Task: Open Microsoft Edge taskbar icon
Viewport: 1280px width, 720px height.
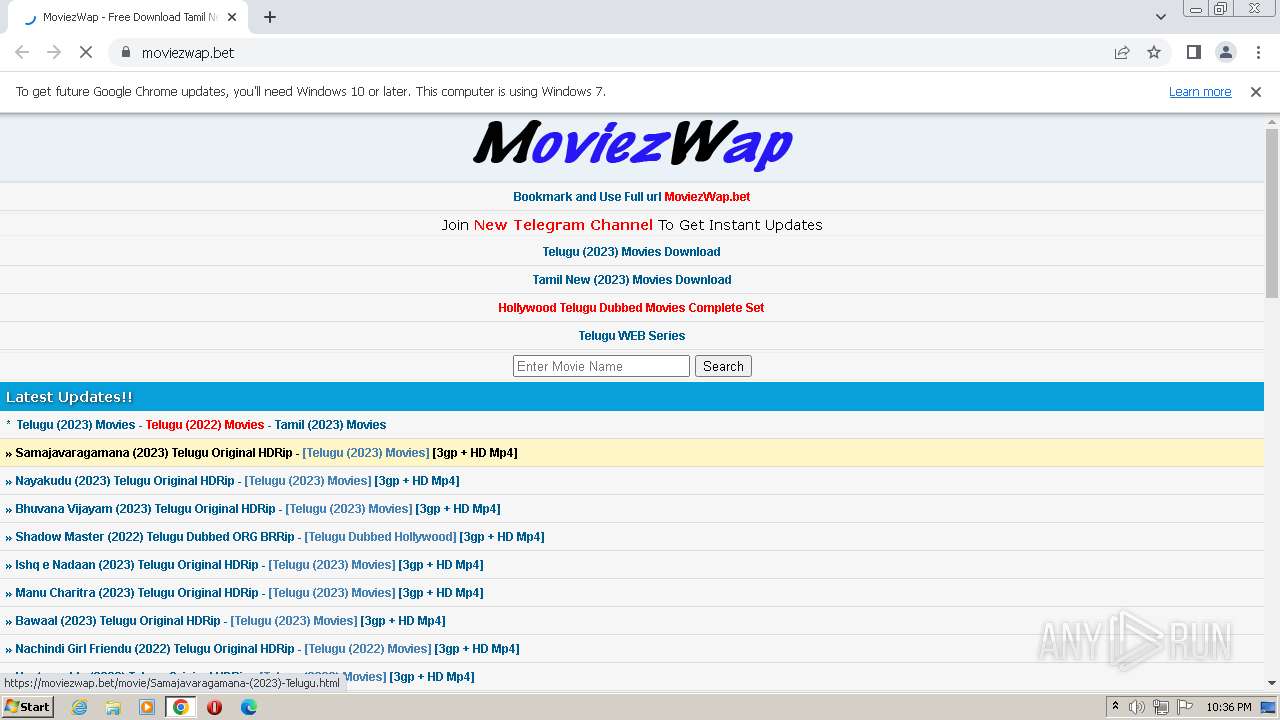Action: (x=249, y=707)
